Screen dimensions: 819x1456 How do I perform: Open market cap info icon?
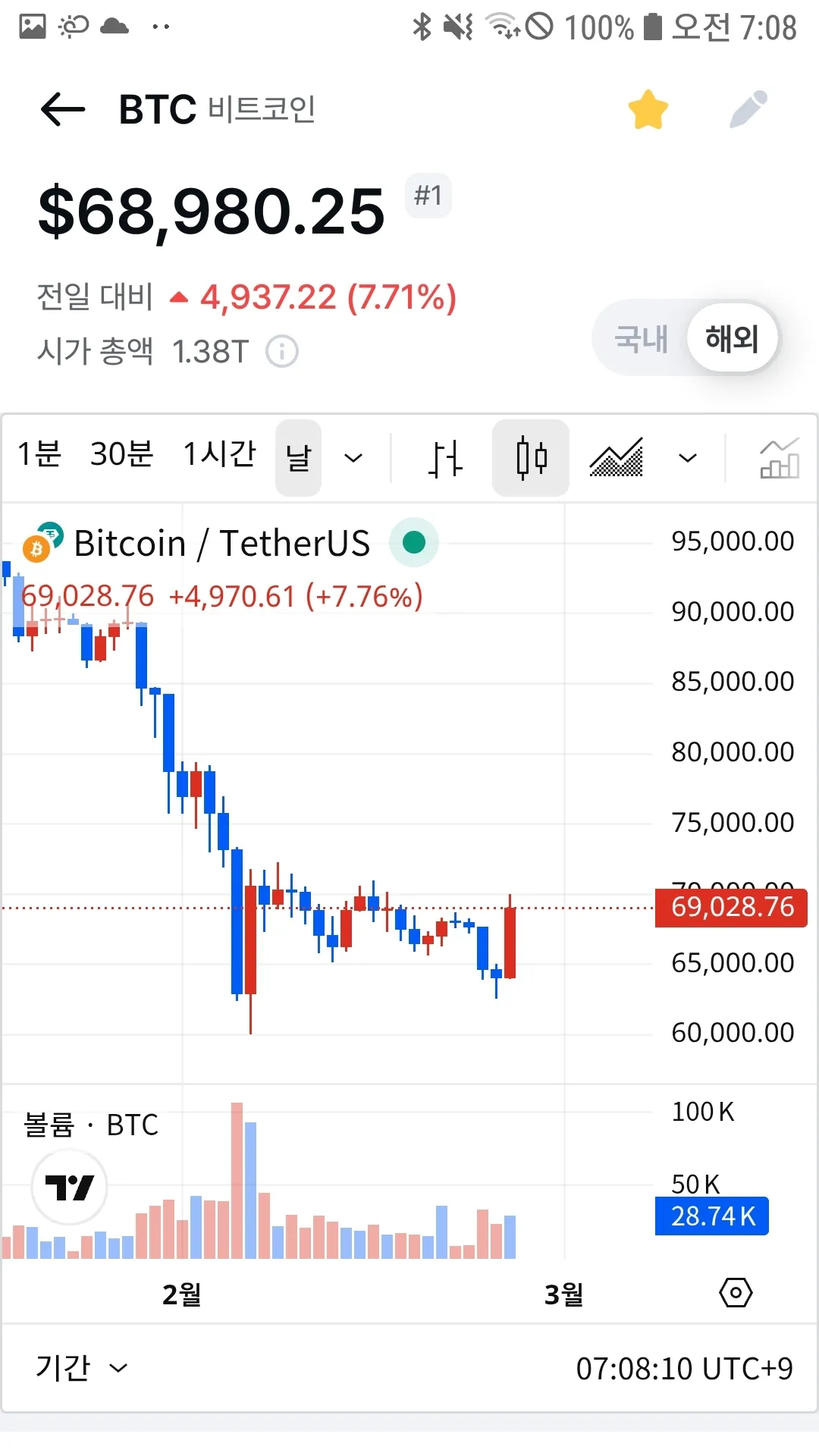(282, 352)
